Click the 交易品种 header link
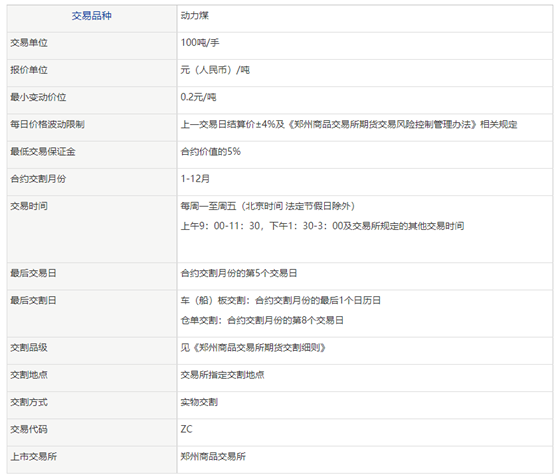The height and width of the screenshot is (475, 554). point(92,16)
